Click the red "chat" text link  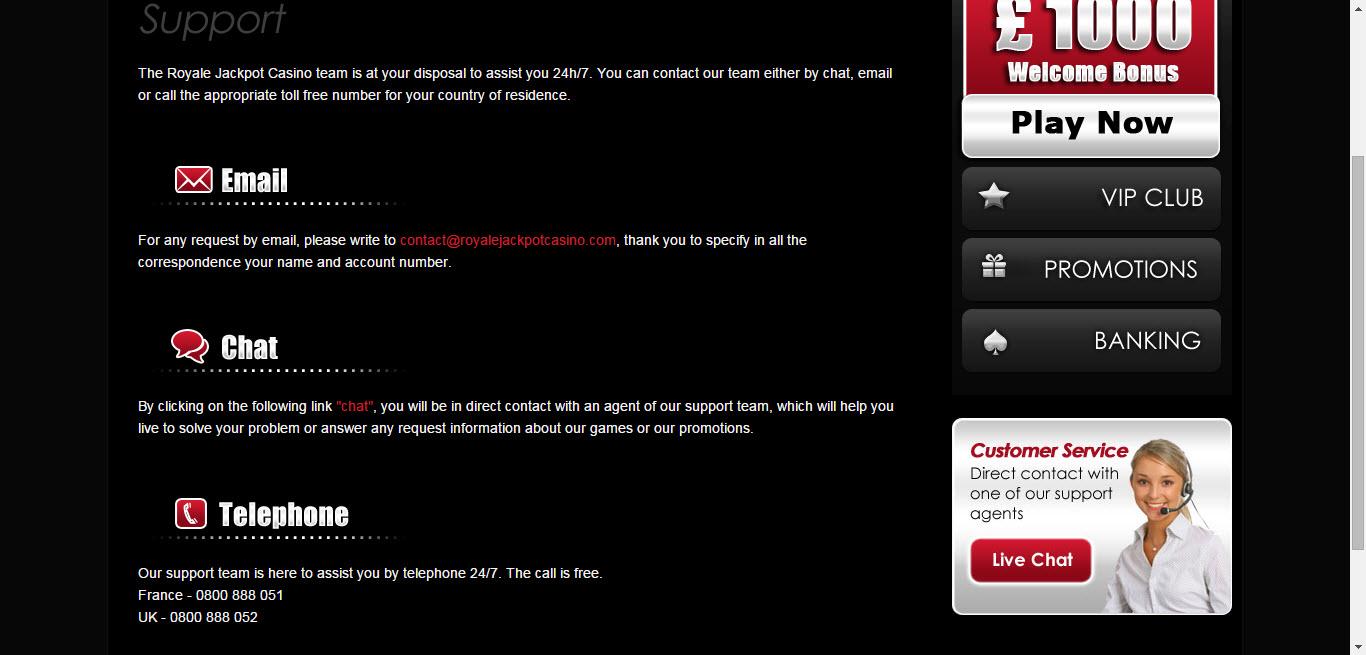click(355, 406)
